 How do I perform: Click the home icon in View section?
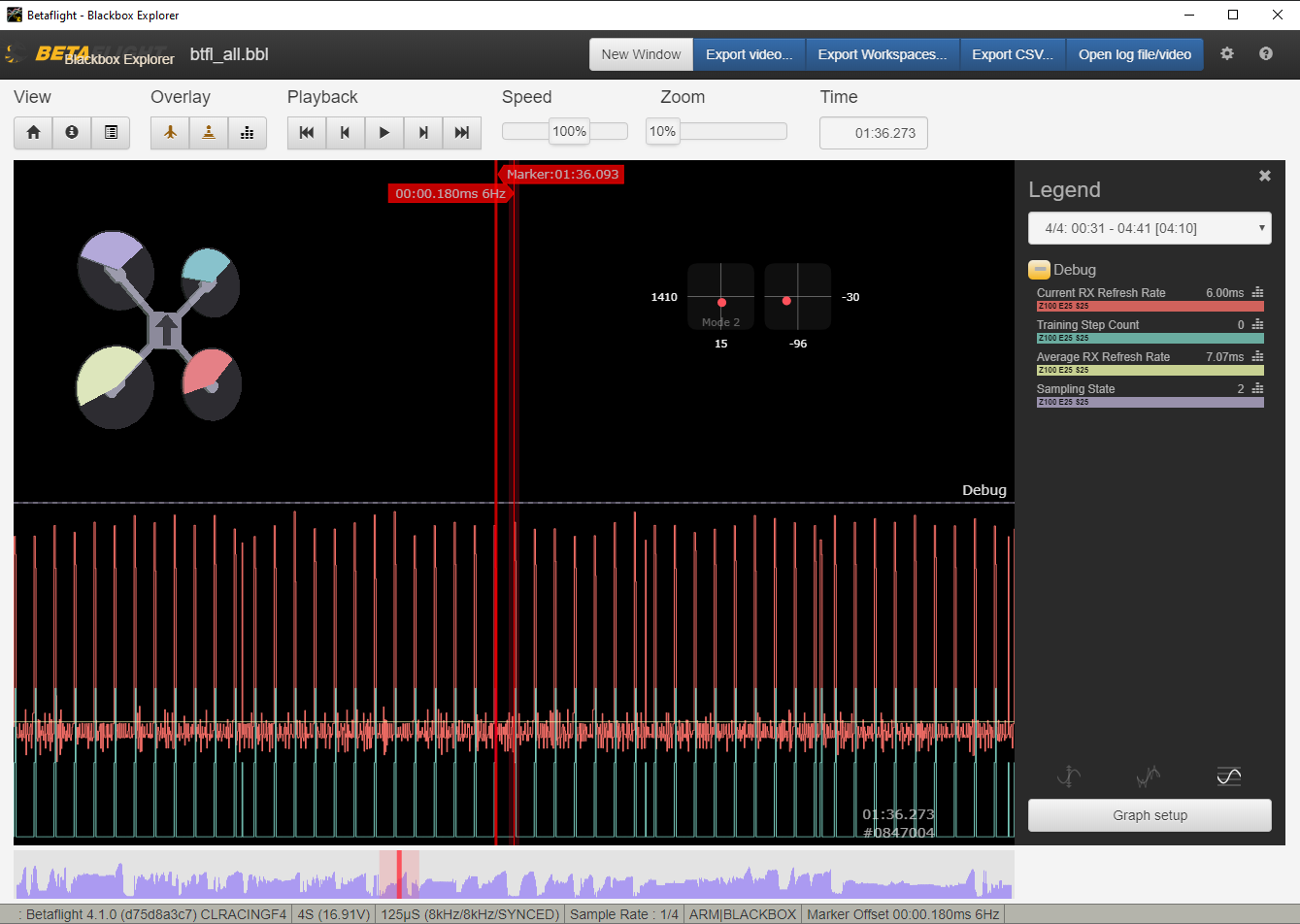(32, 133)
